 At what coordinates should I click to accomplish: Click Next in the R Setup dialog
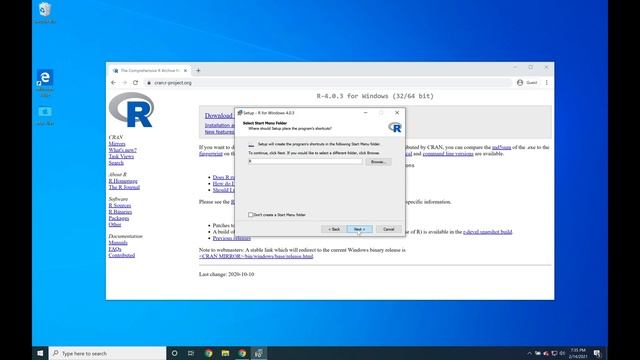[359, 229]
